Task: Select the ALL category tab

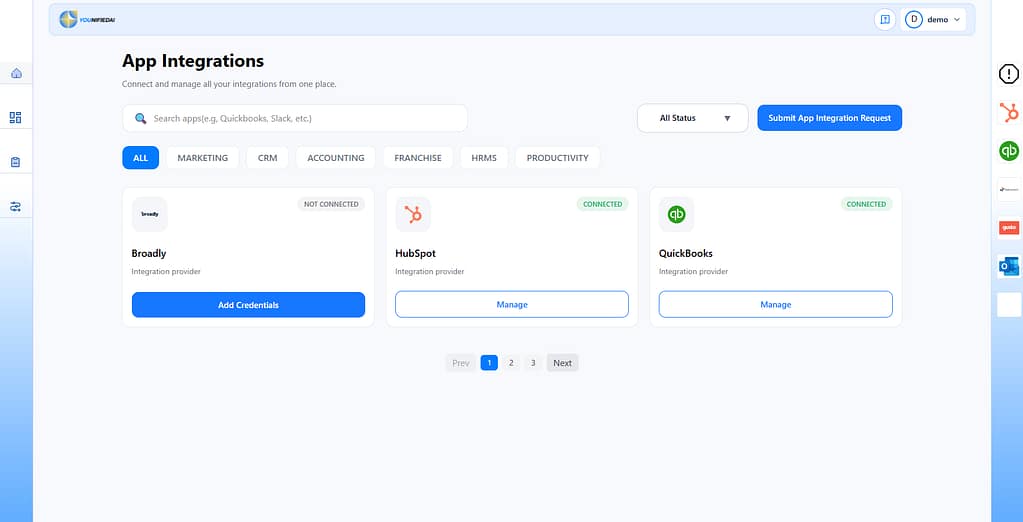Action: click(x=140, y=158)
